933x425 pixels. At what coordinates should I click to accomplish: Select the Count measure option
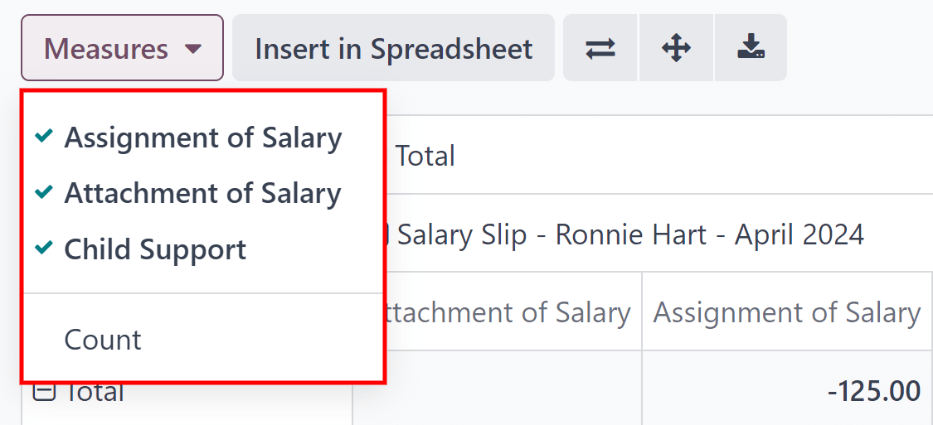[103, 340]
